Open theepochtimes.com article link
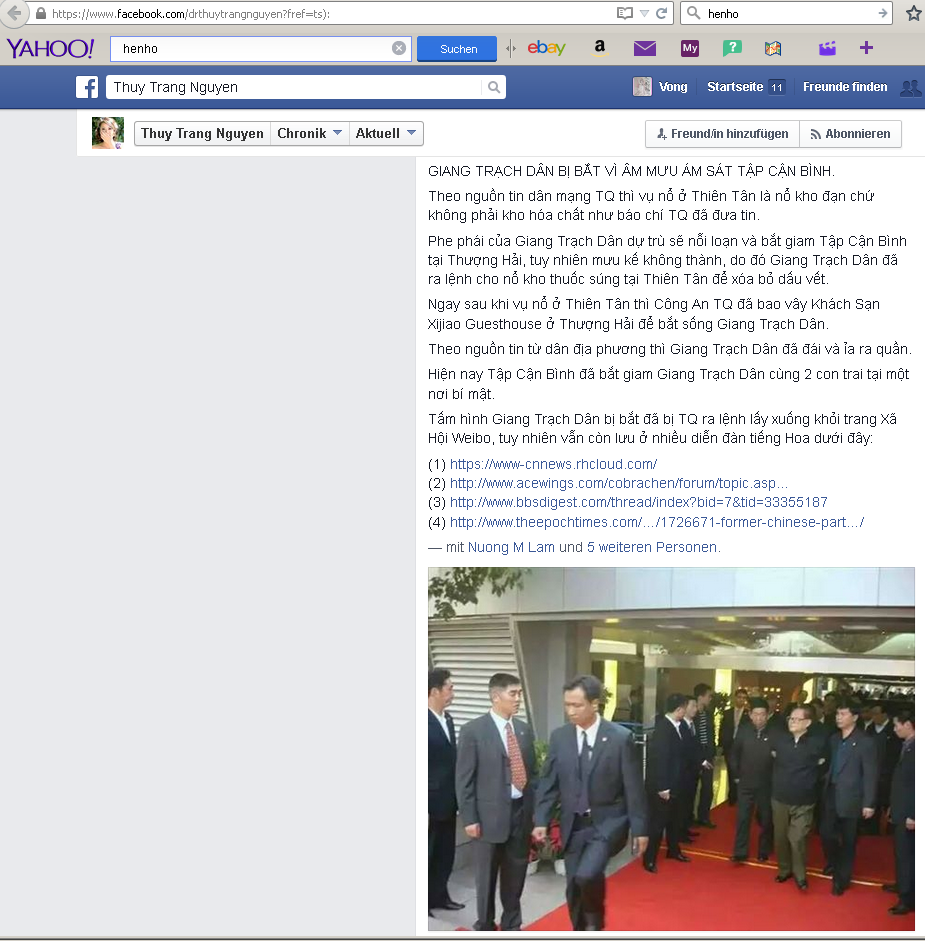The height and width of the screenshot is (942, 925). pyautogui.click(x=657, y=522)
